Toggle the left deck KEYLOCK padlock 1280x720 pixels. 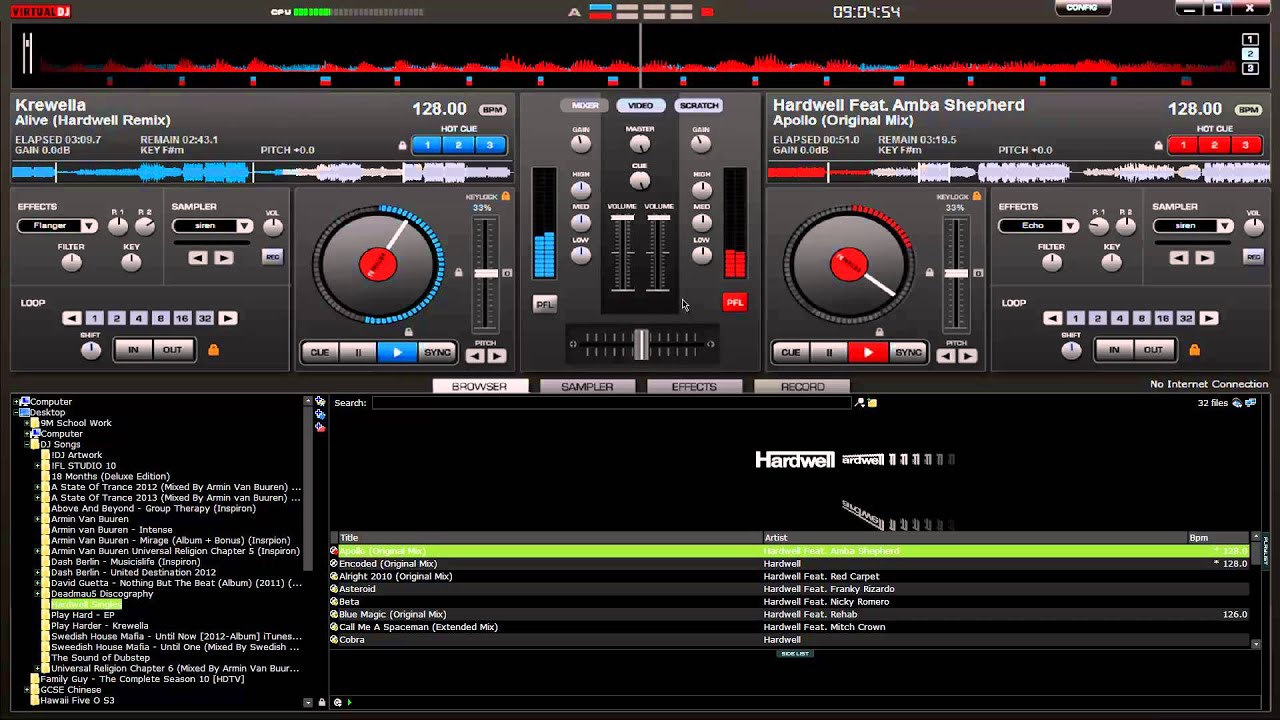[x=506, y=197]
